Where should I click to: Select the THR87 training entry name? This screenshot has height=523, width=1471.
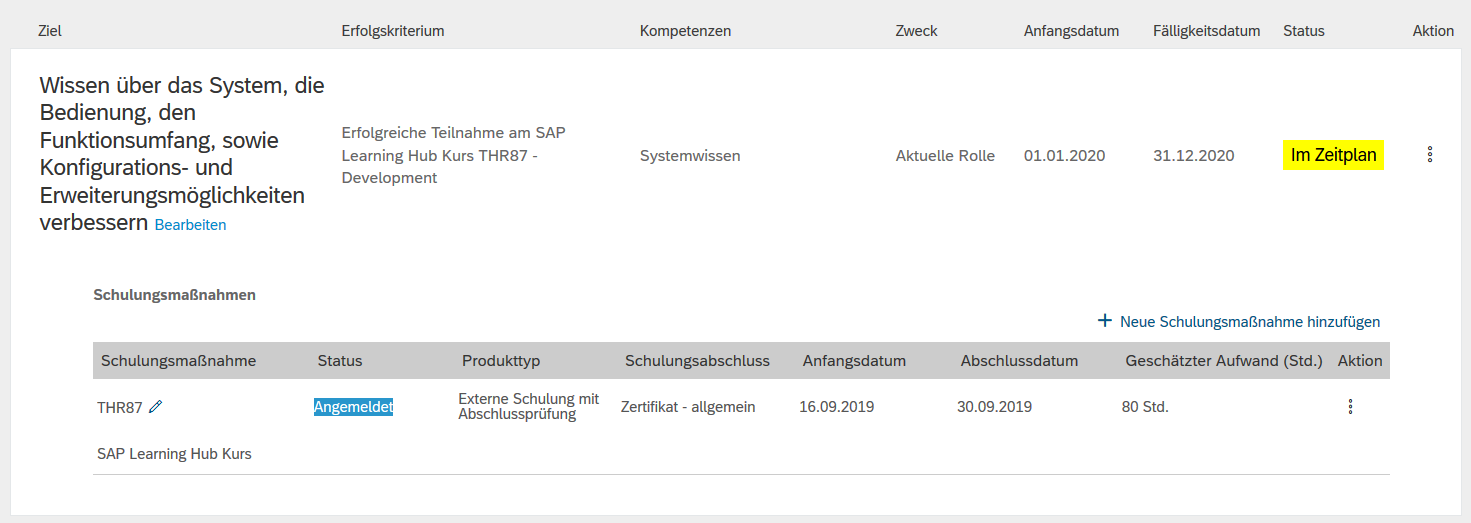click(x=120, y=407)
